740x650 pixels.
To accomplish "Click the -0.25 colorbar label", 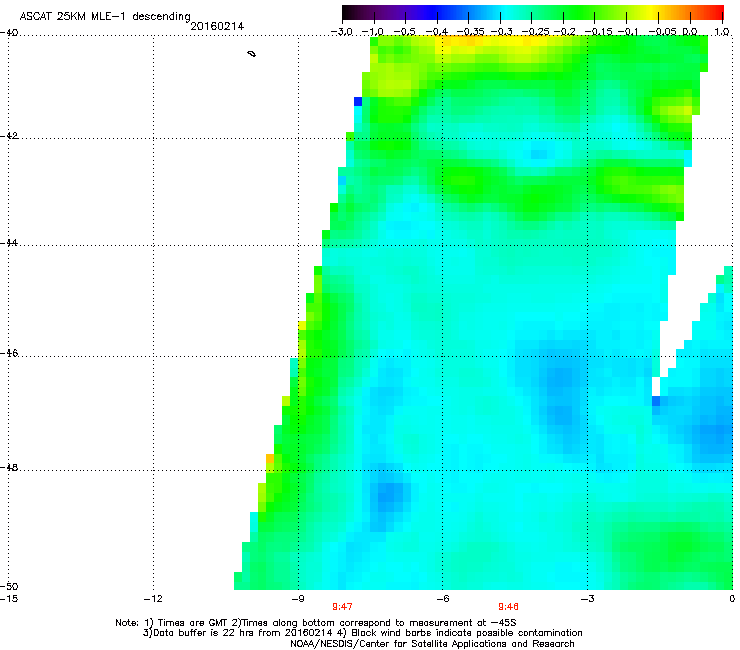I will [535, 32].
